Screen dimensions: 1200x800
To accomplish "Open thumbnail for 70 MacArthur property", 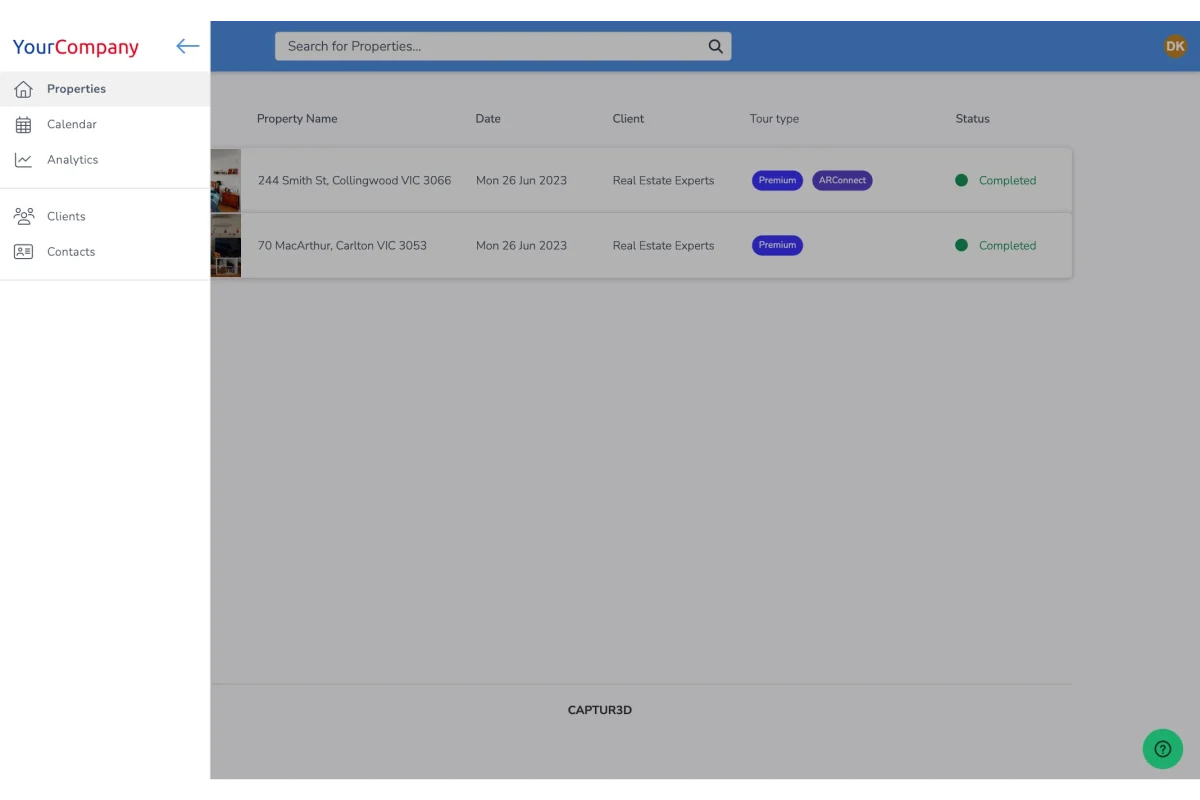I will 226,246.
